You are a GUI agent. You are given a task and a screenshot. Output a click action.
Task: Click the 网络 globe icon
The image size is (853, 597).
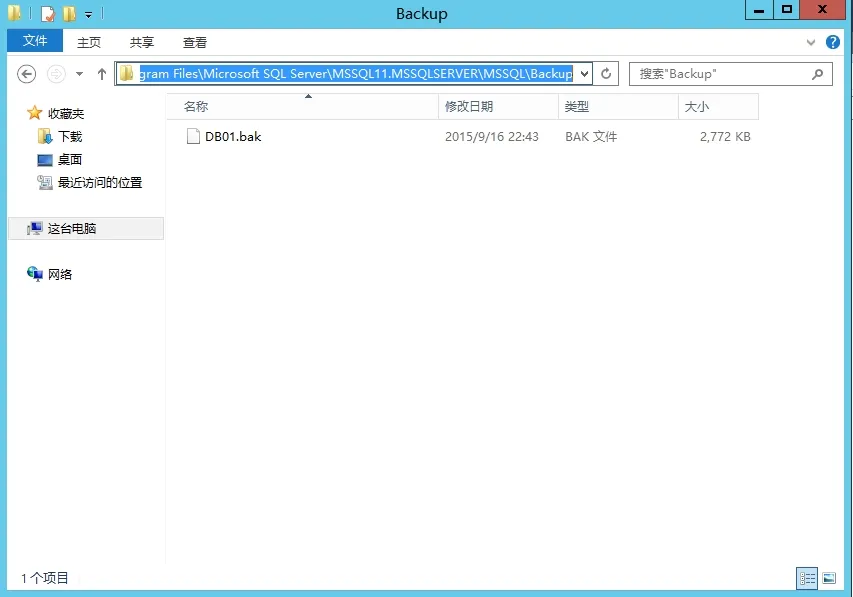[34, 274]
